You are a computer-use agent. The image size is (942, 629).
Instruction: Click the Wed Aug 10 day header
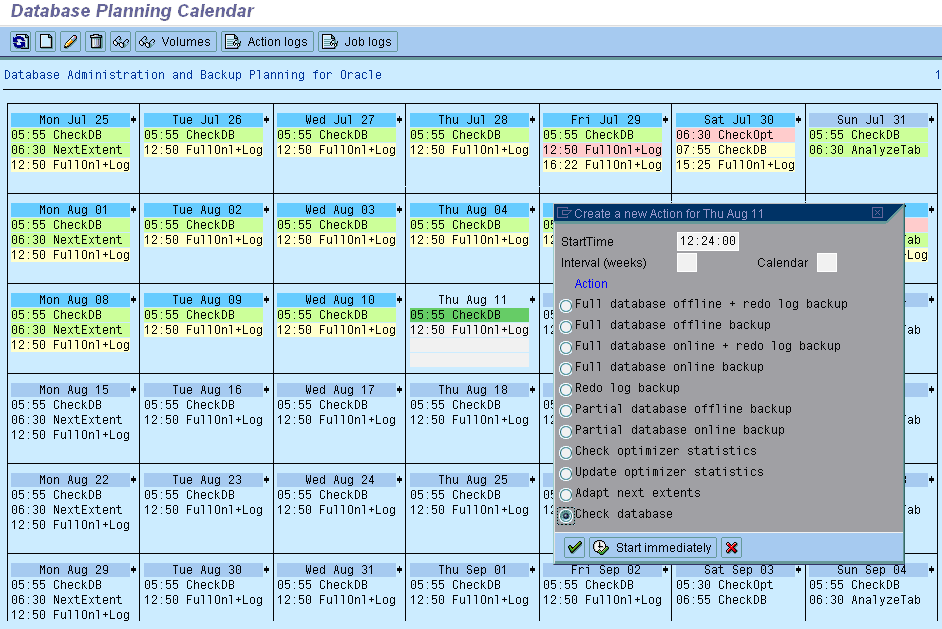pyautogui.click(x=336, y=300)
